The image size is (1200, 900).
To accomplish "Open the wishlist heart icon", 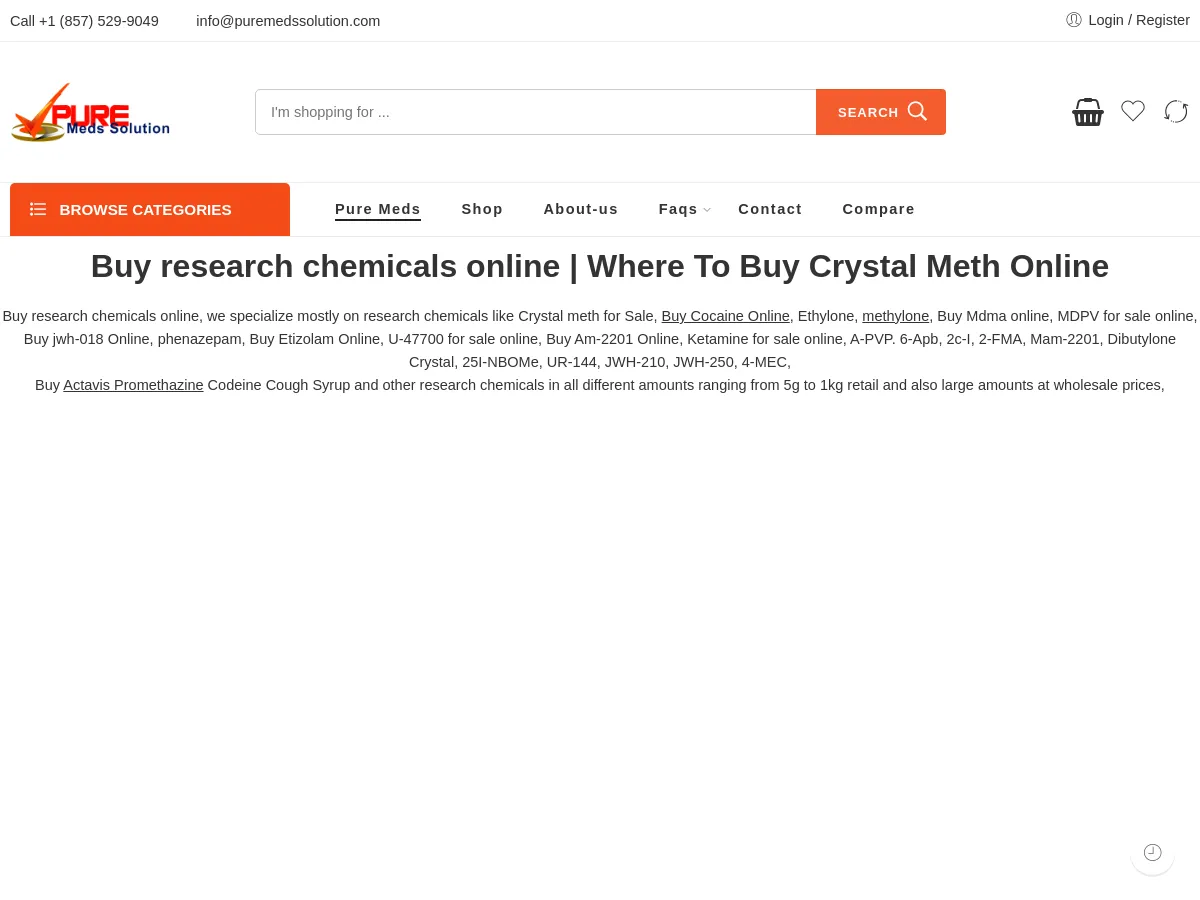I will click(1133, 111).
